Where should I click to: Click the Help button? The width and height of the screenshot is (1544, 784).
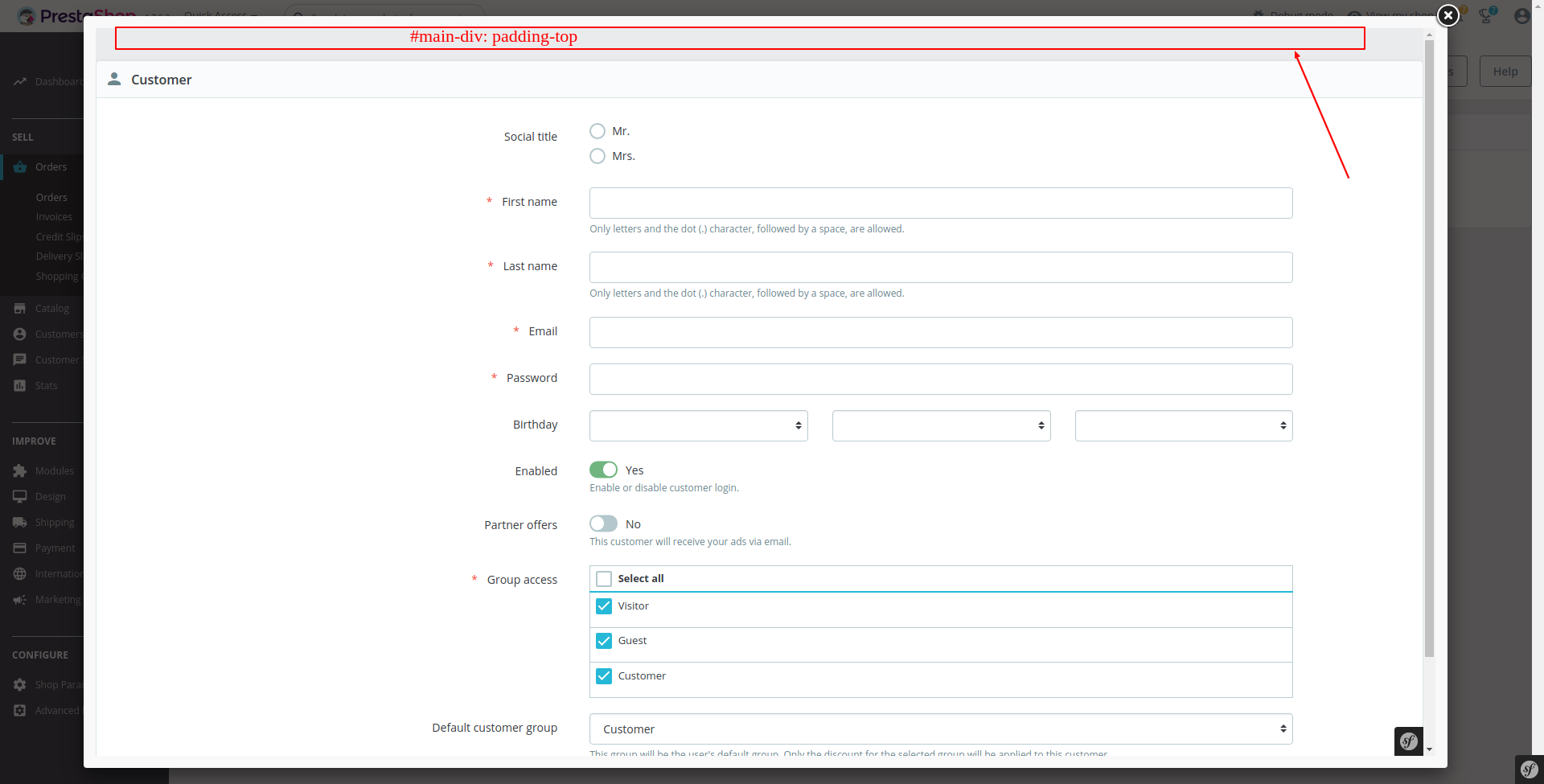(1505, 71)
